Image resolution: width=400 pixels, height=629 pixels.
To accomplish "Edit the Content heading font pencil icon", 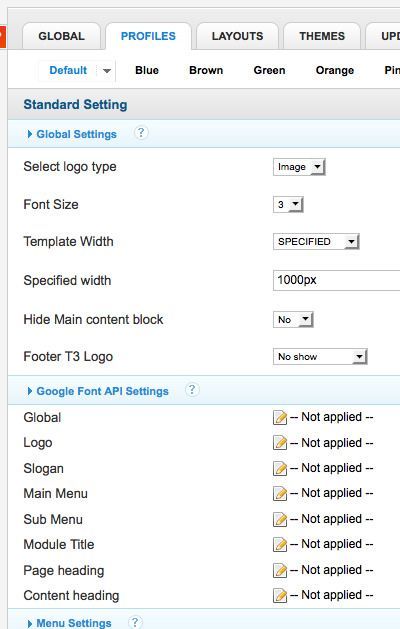I will pos(280,595).
